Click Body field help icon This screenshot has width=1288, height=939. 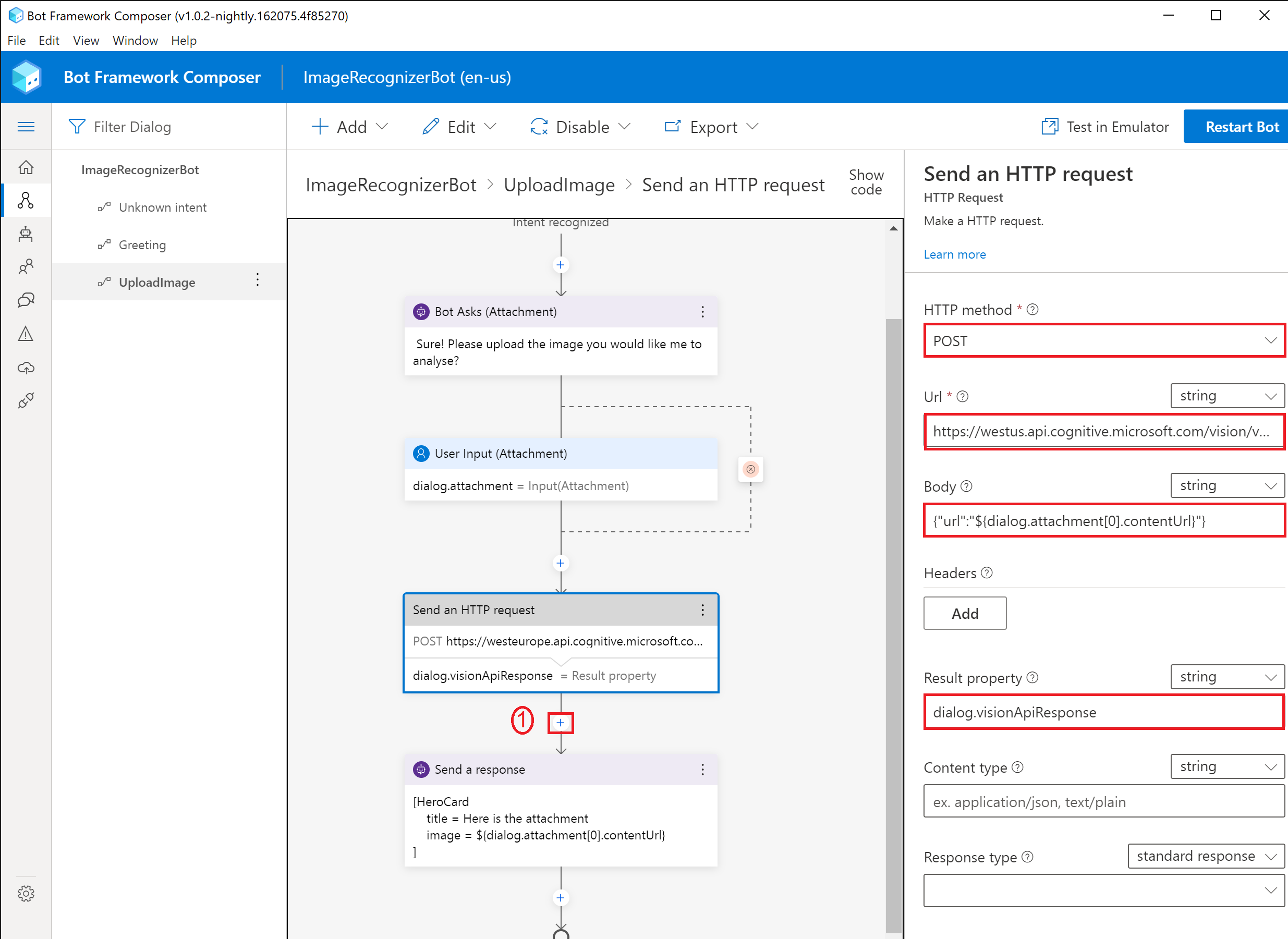pyautogui.click(x=967, y=486)
